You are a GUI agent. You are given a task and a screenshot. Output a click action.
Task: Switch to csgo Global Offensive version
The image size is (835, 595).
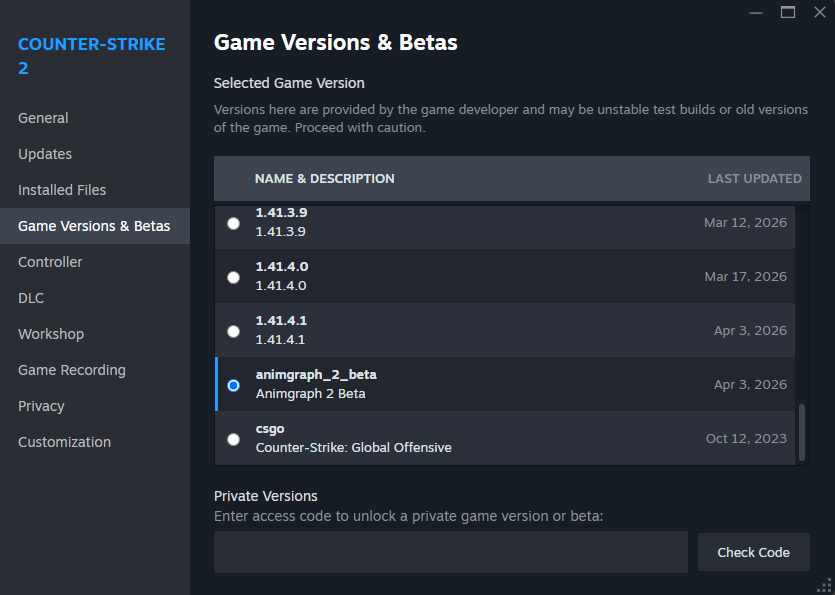point(233,439)
